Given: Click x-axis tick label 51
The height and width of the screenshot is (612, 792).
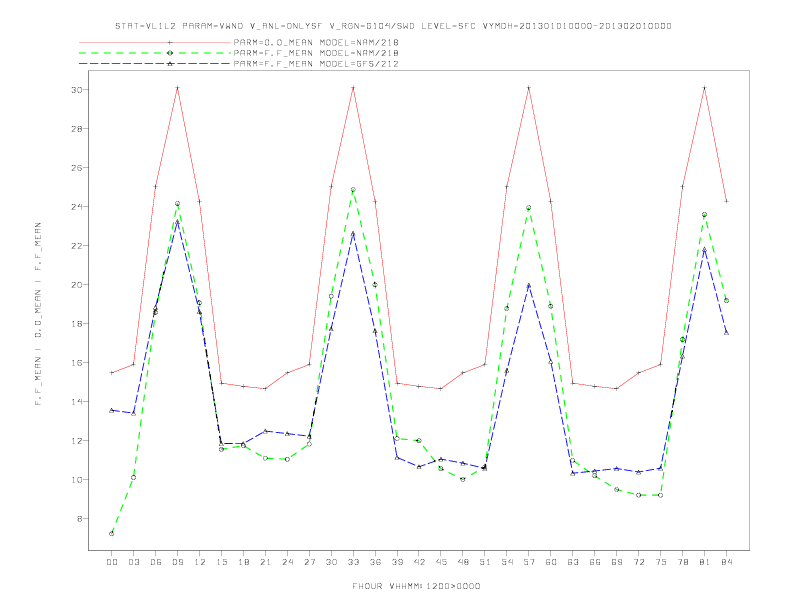Looking at the screenshot, I should (485, 562).
